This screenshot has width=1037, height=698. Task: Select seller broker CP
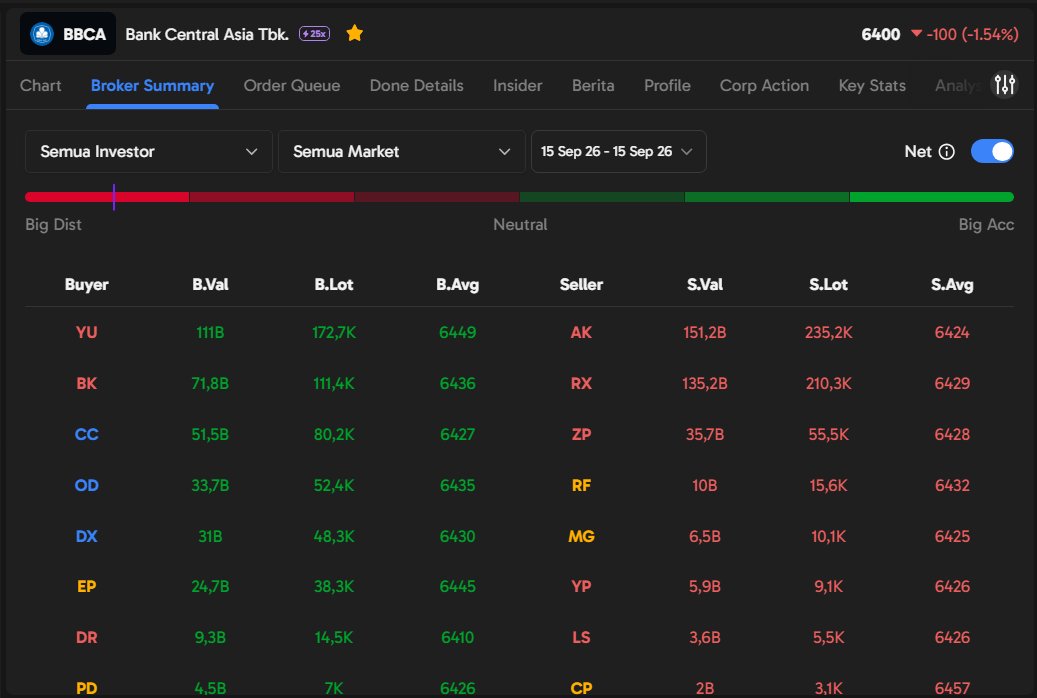point(581,688)
